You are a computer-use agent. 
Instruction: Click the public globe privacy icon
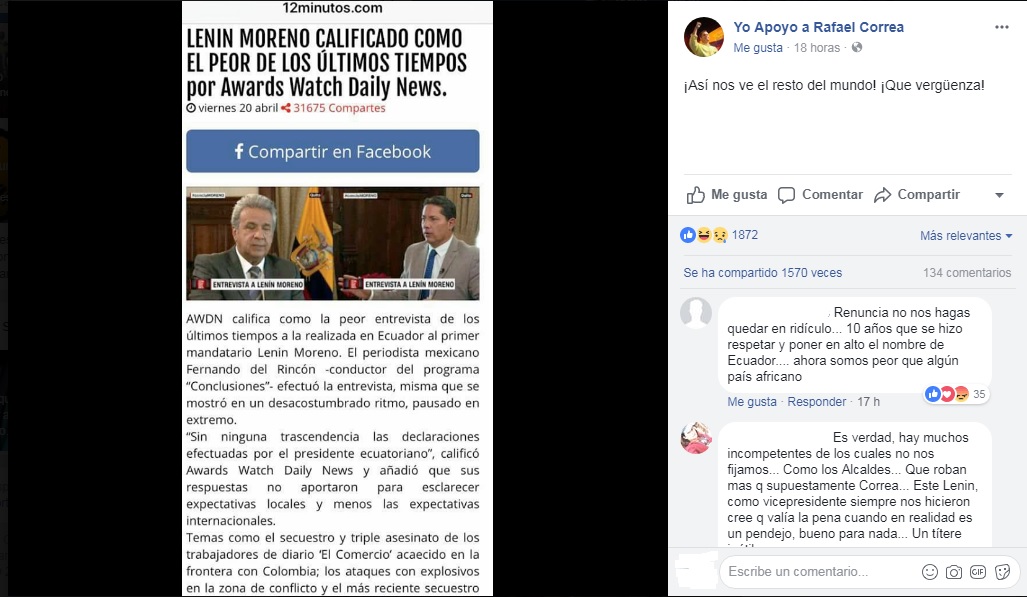pyautogui.click(x=857, y=47)
